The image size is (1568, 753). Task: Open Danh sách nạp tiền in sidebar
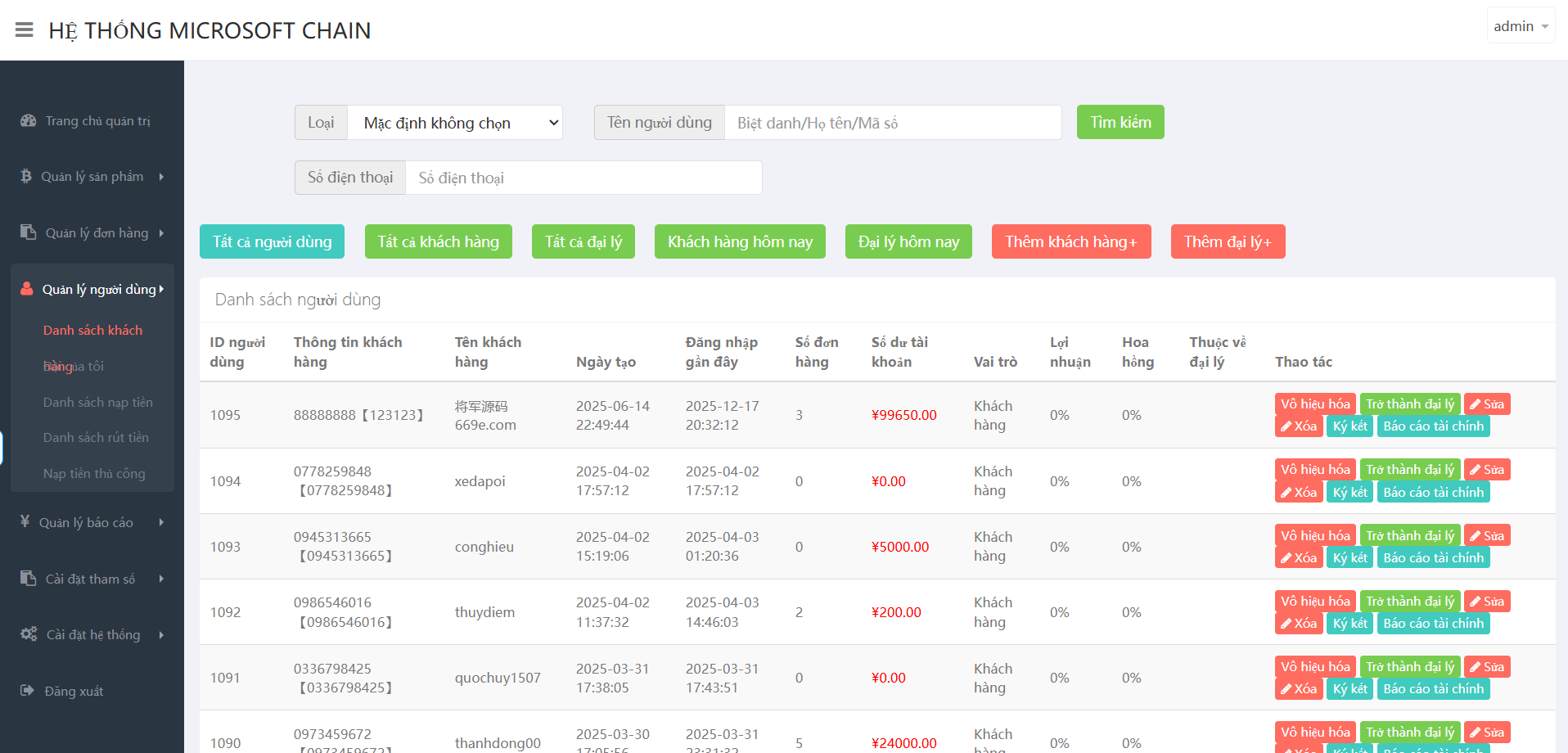coord(97,402)
